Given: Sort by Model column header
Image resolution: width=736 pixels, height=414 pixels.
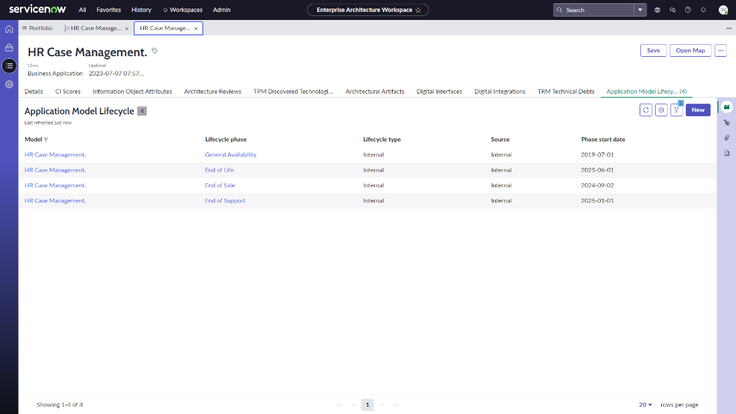Looking at the screenshot, I should [33, 139].
